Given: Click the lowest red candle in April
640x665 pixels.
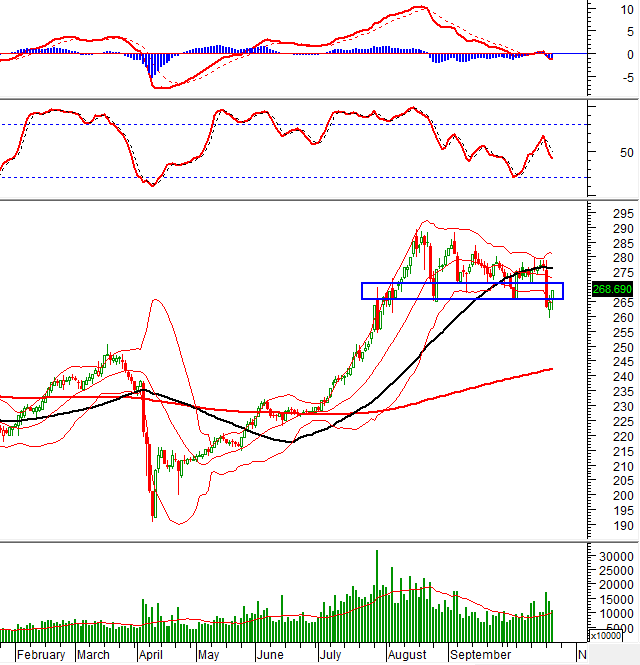Looking at the screenshot, I should point(154,505).
